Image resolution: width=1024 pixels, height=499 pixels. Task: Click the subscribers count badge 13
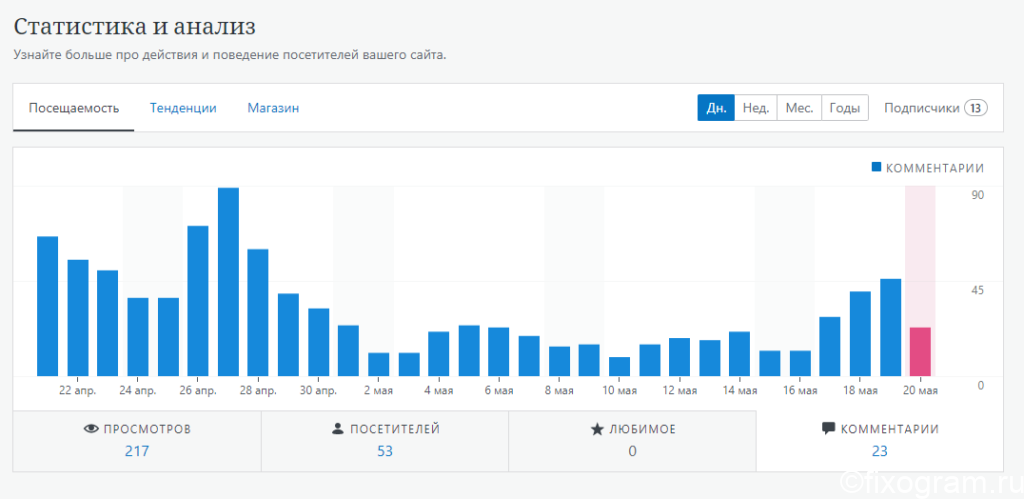[976, 108]
